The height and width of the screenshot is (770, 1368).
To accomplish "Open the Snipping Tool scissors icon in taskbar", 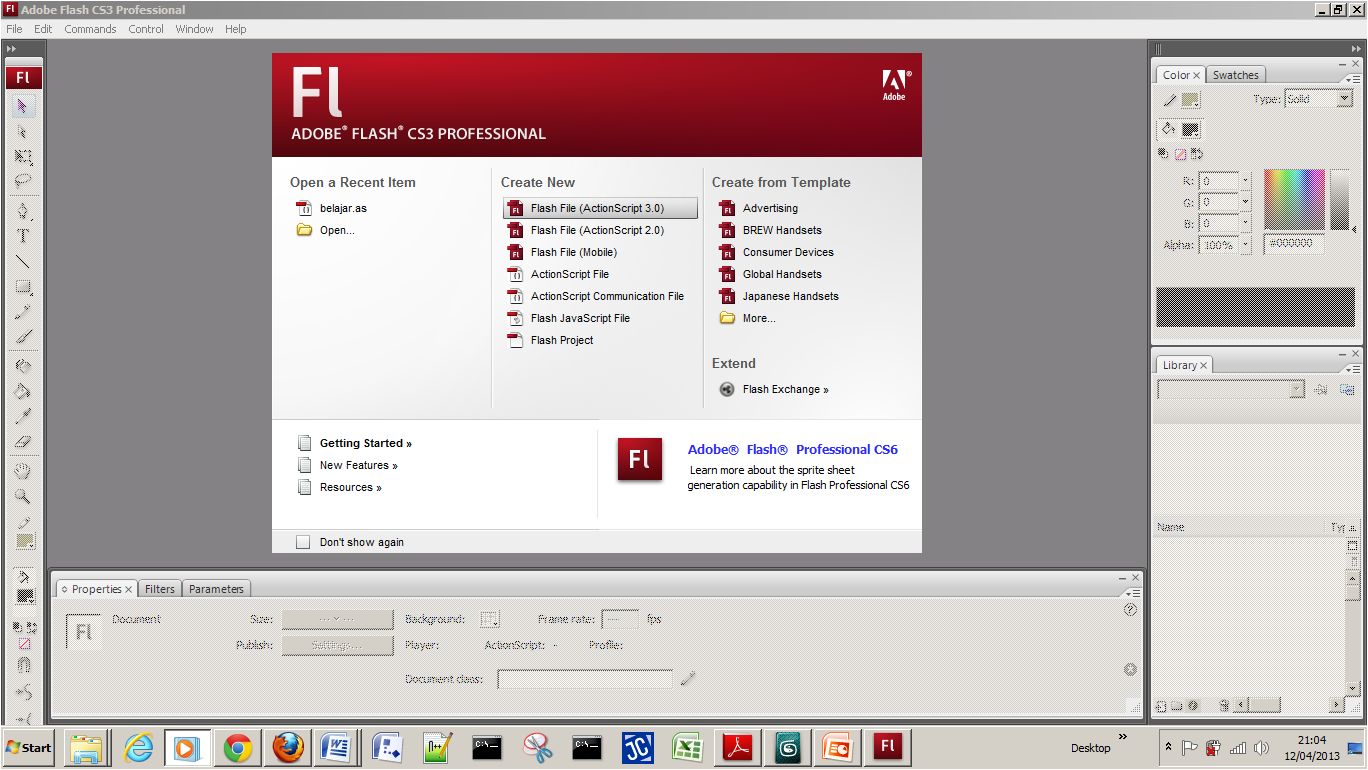I will click(x=538, y=747).
